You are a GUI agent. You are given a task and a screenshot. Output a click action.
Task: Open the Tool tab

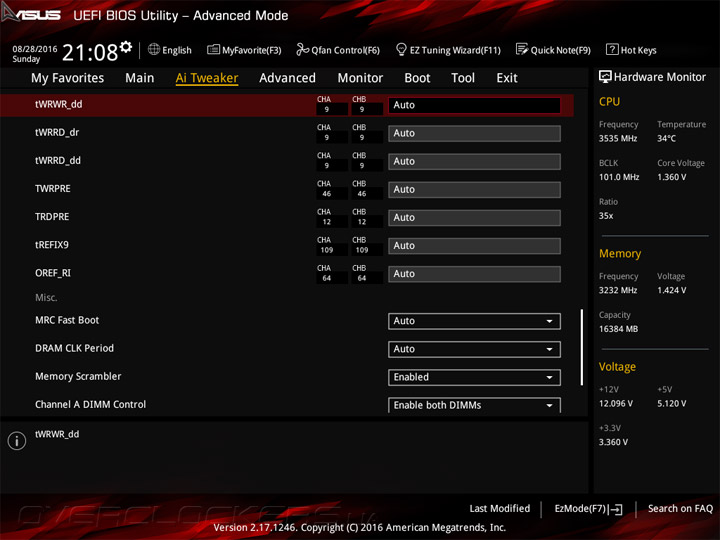(463, 78)
